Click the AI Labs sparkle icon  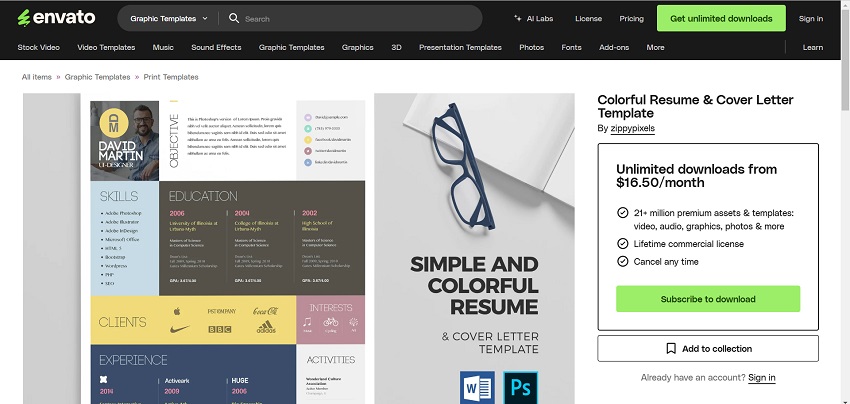pos(517,18)
